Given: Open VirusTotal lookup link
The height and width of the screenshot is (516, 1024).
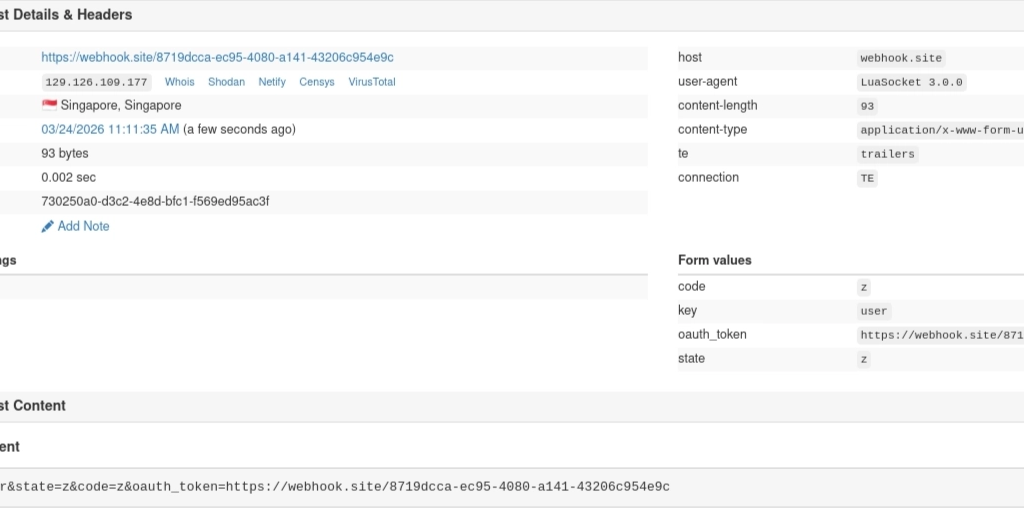Looking at the screenshot, I should [x=372, y=82].
